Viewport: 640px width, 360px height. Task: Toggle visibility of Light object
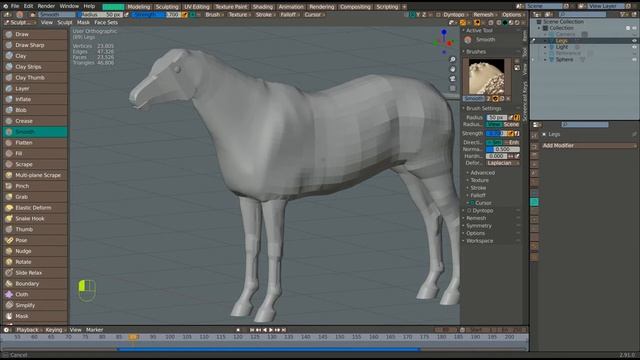pyautogui.click(x=634, y=47)
